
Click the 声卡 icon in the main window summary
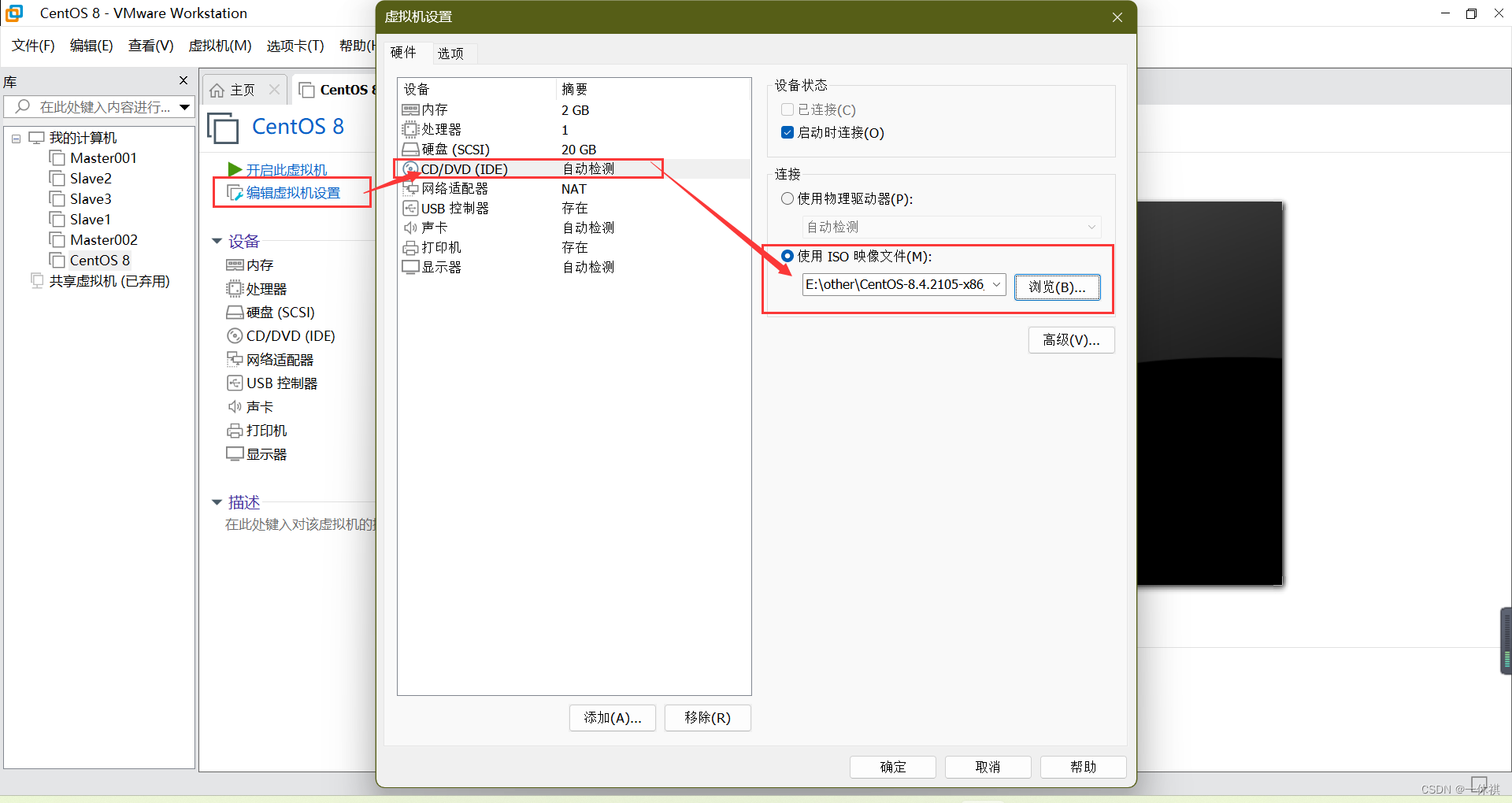pyautogui.click(x=235, y=406)
